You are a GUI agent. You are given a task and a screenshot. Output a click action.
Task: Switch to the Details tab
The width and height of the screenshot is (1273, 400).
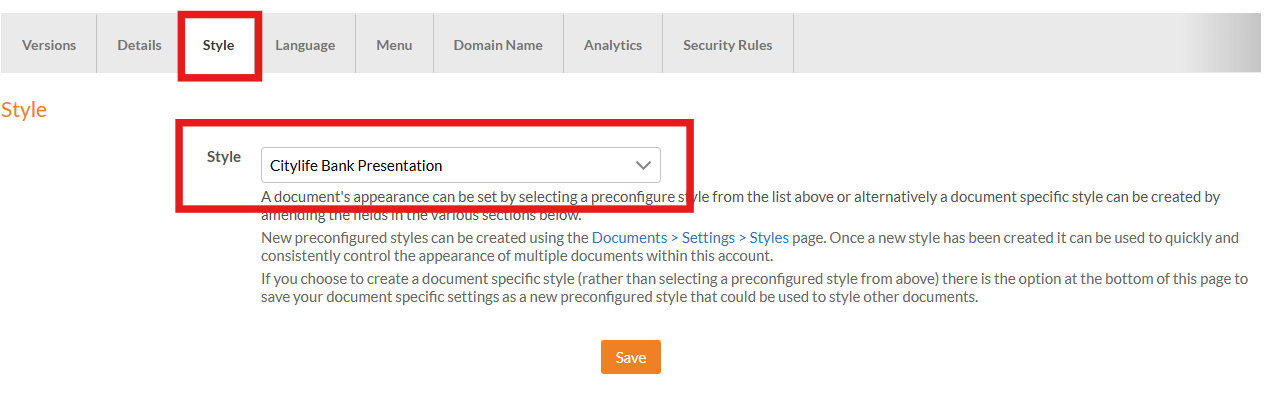139,45
